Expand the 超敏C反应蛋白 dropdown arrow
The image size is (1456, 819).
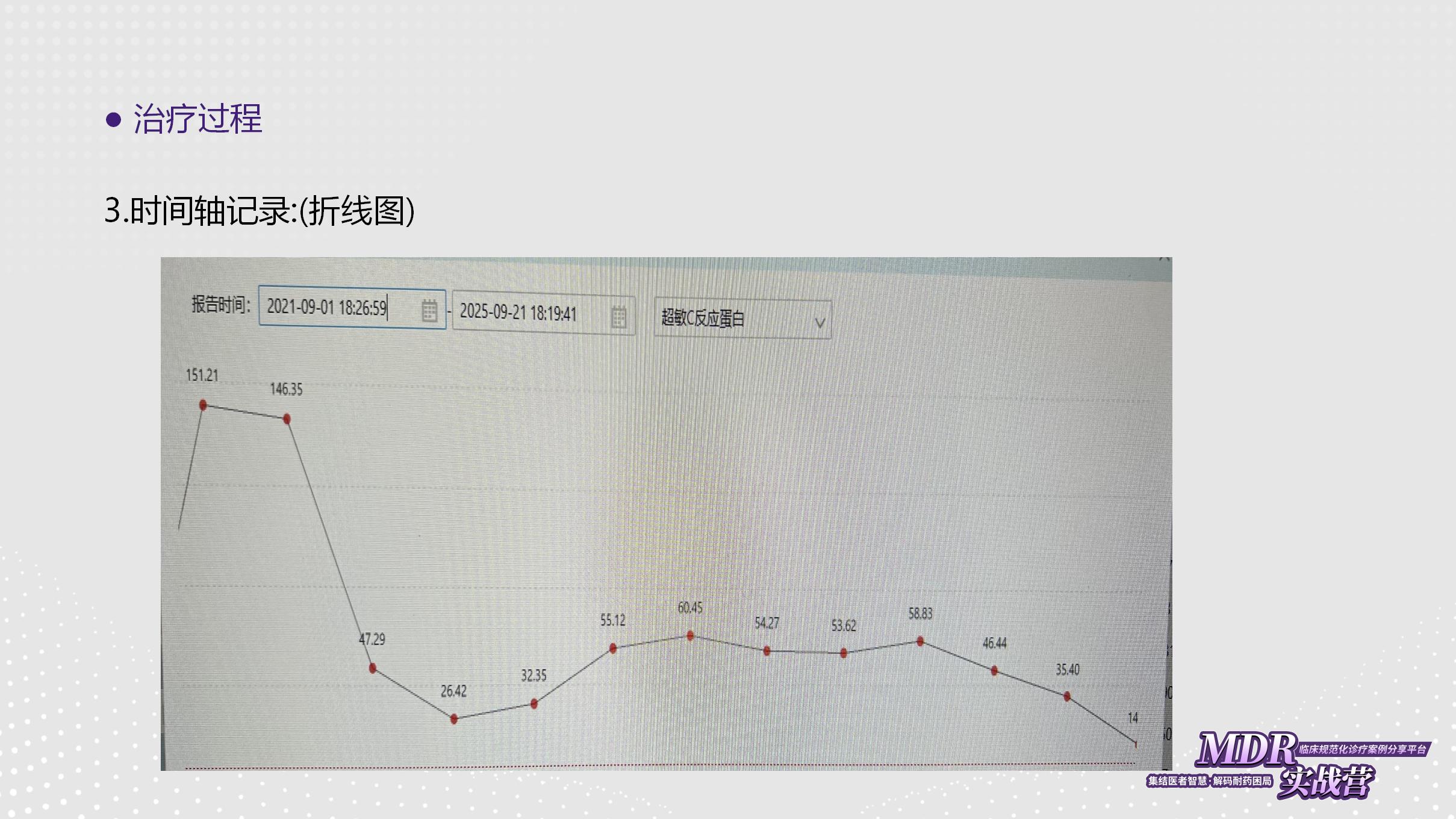pos(820,323)
